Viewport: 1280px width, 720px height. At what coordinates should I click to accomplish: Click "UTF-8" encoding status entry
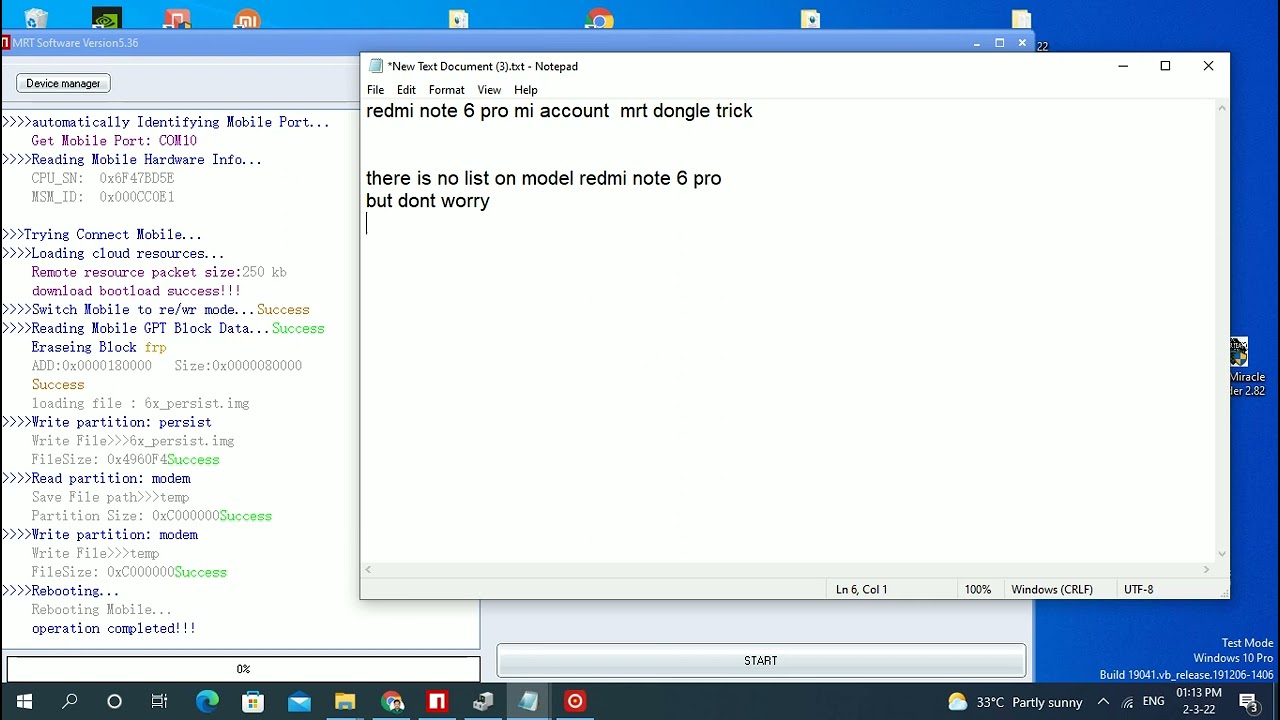tap(1139, 590)
